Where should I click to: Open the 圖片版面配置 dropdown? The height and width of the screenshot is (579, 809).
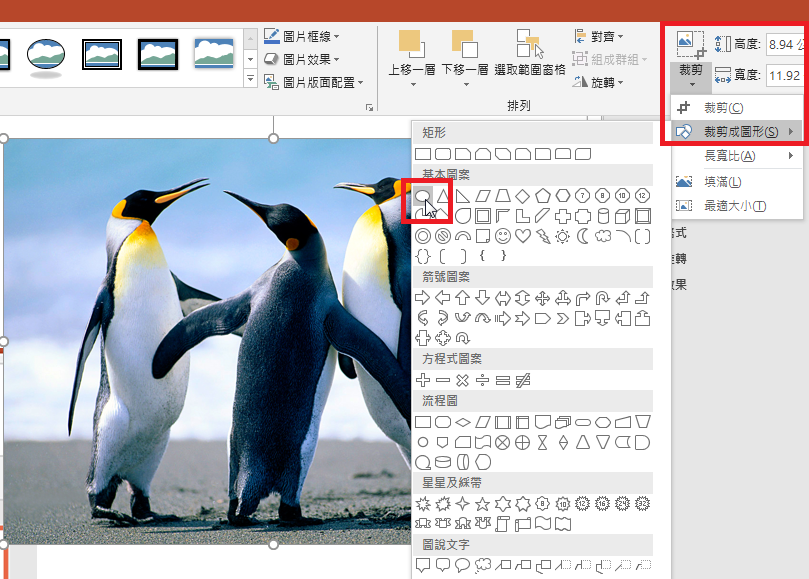coord(314,82)
